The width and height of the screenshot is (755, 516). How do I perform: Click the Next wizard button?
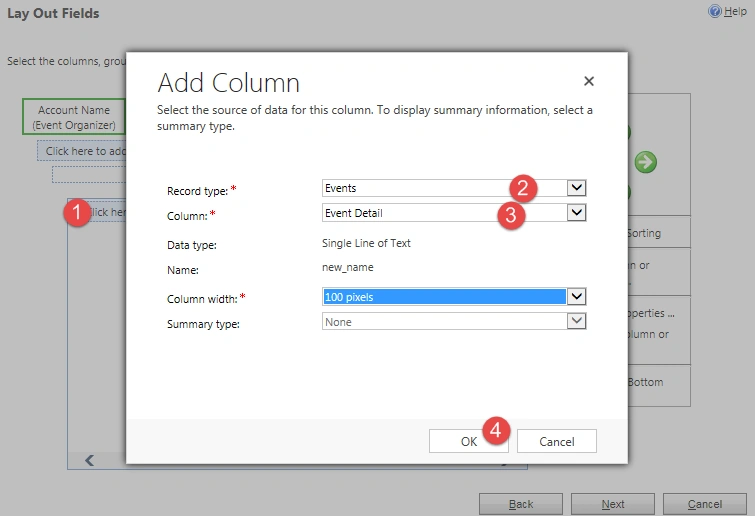(612, 504)
